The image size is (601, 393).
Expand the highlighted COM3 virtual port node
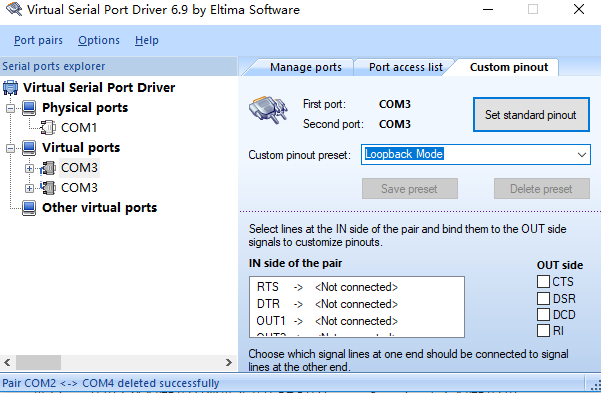29,168
